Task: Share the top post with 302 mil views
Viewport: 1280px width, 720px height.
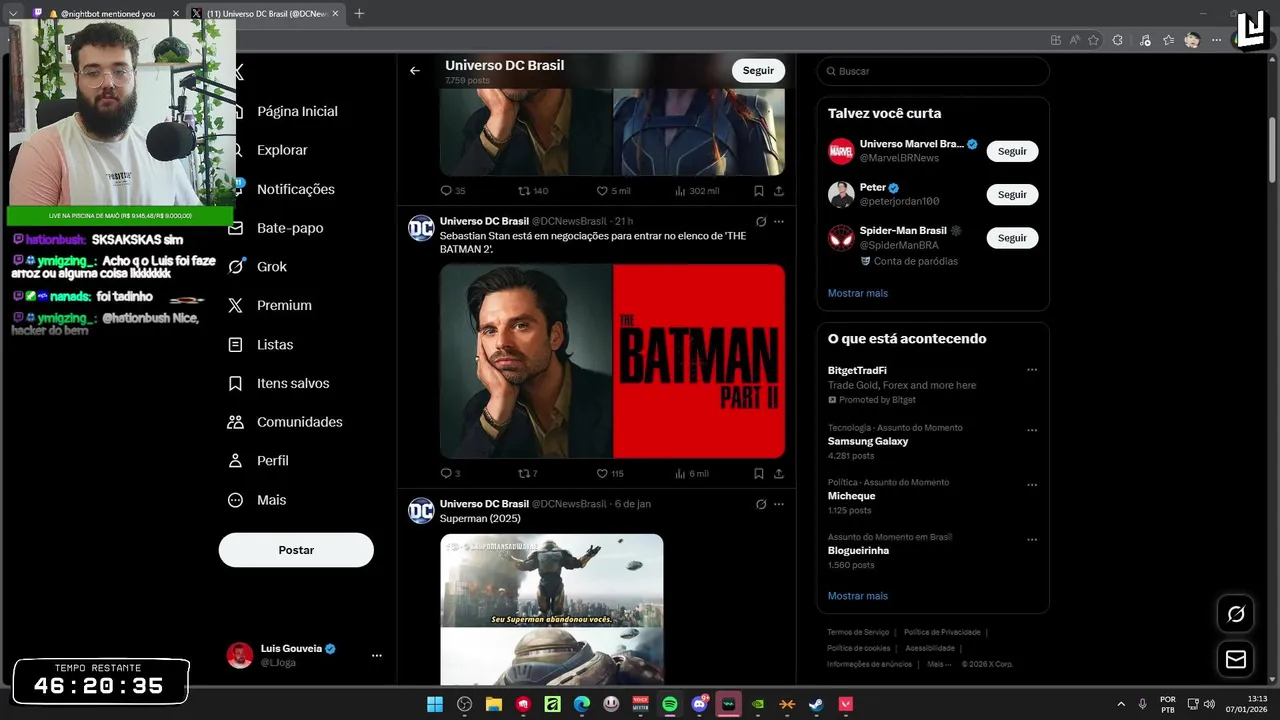Action: (x=779, y=191)
